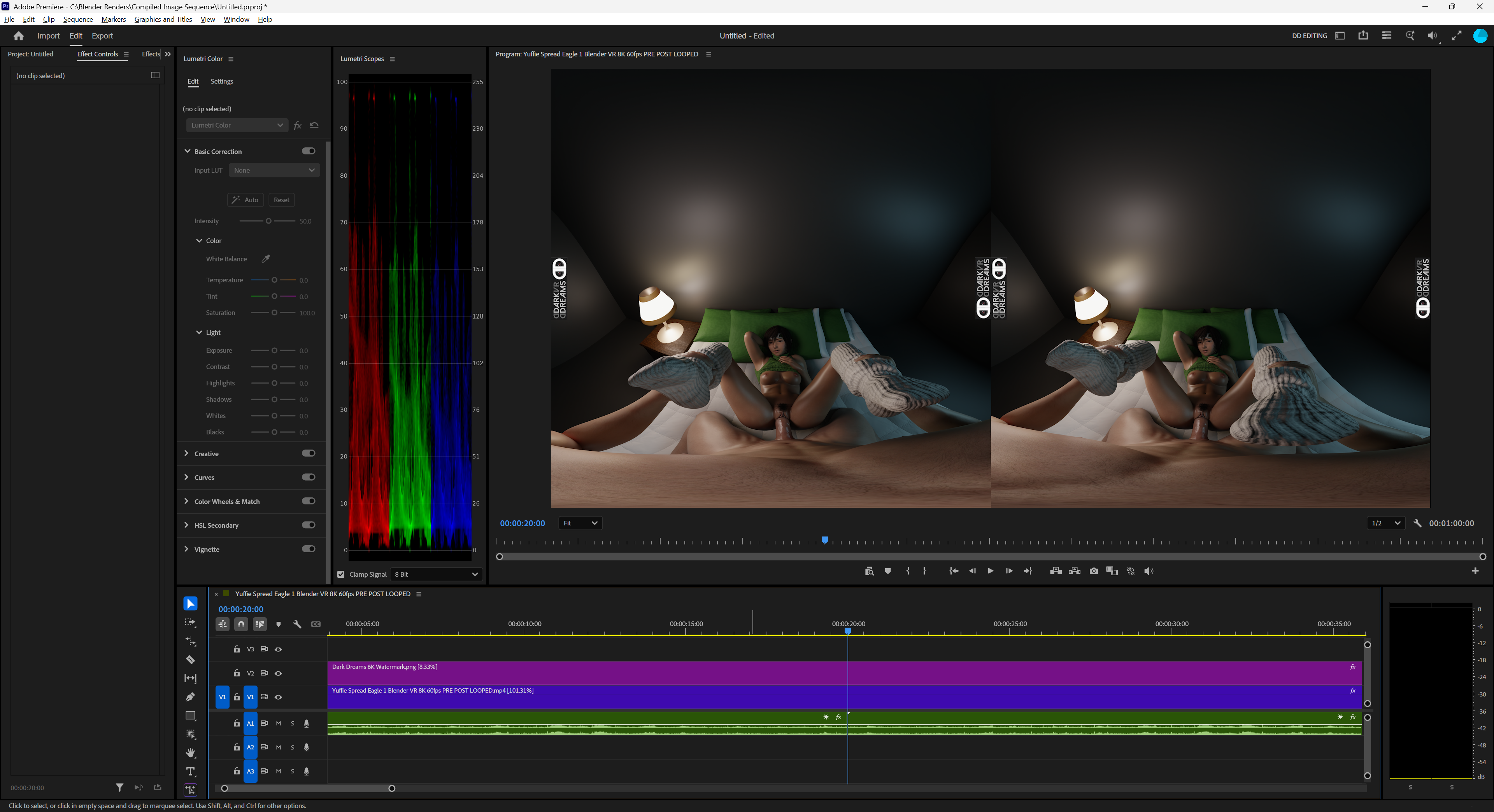Select the Pen tool
The width and height of the screenshot is (1494, 812).
click(190, 696)
